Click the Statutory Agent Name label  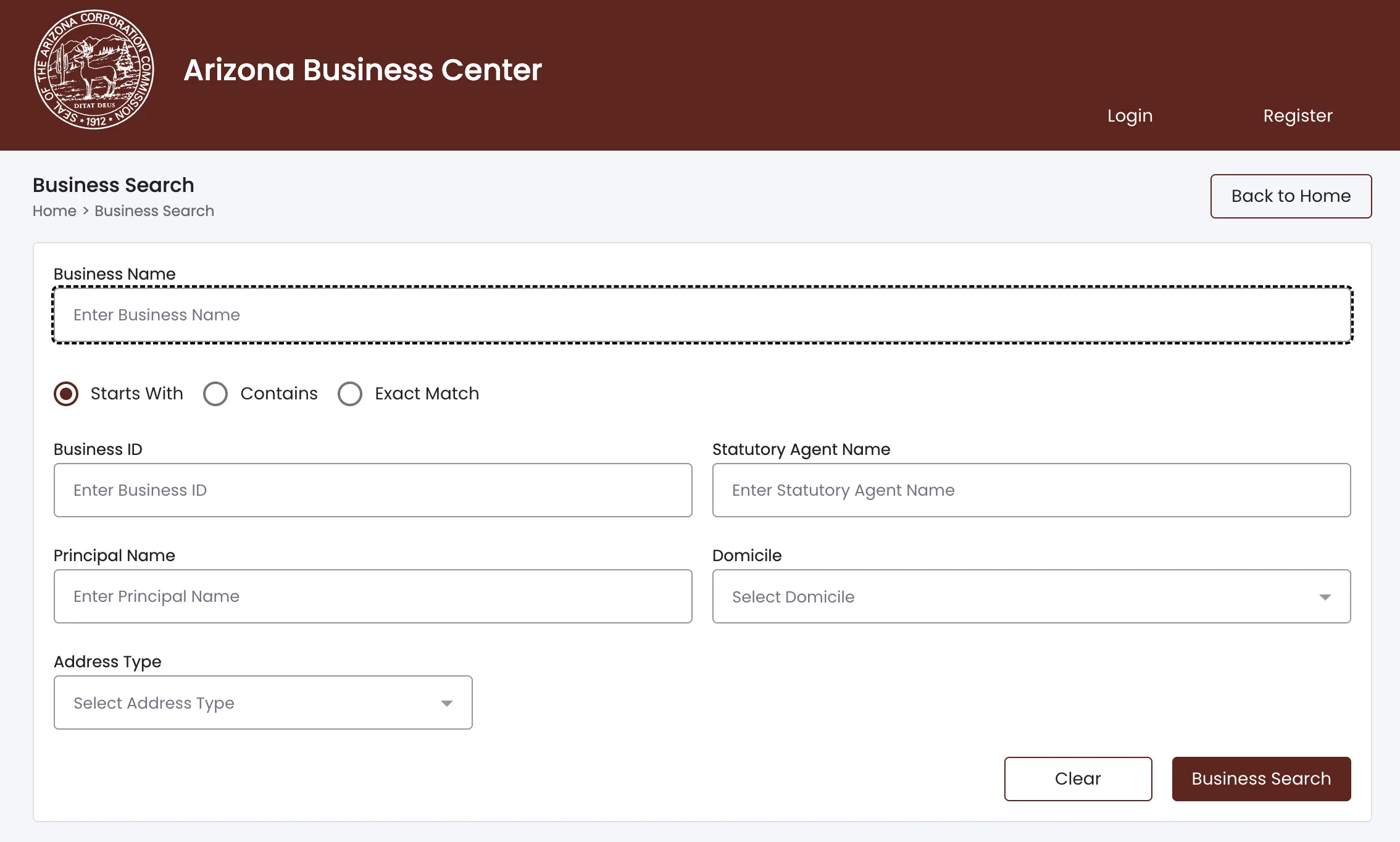pos(801,449)
